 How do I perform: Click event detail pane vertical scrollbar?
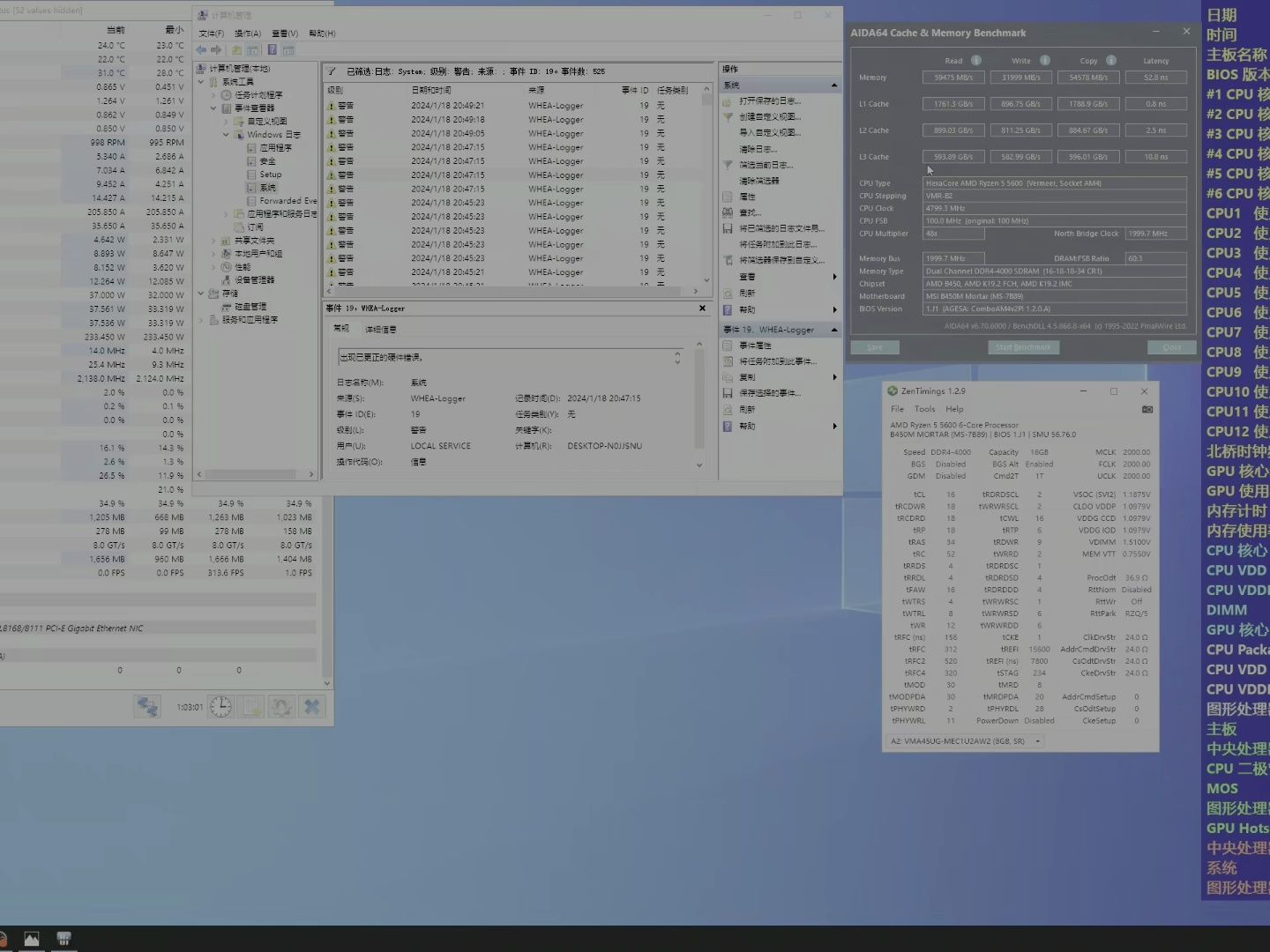699,404
